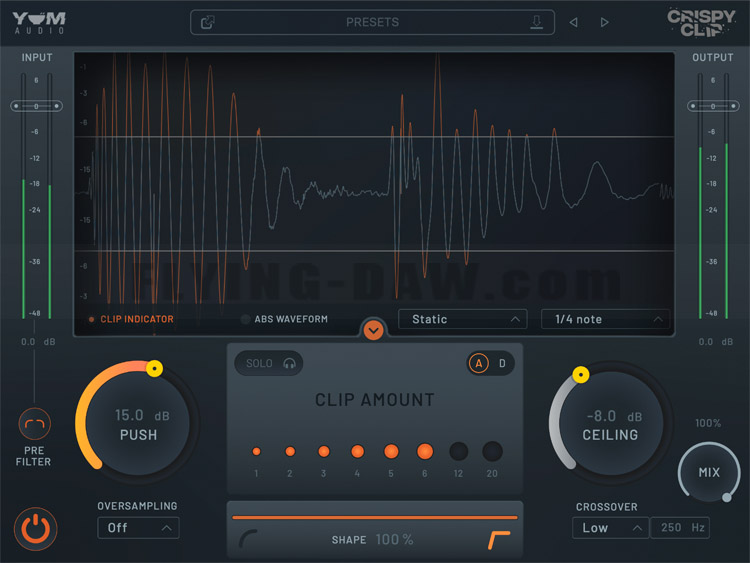Toggle plugin power bypass button
750x563 pixels.
pyautogui.click(x=35, y=529)
